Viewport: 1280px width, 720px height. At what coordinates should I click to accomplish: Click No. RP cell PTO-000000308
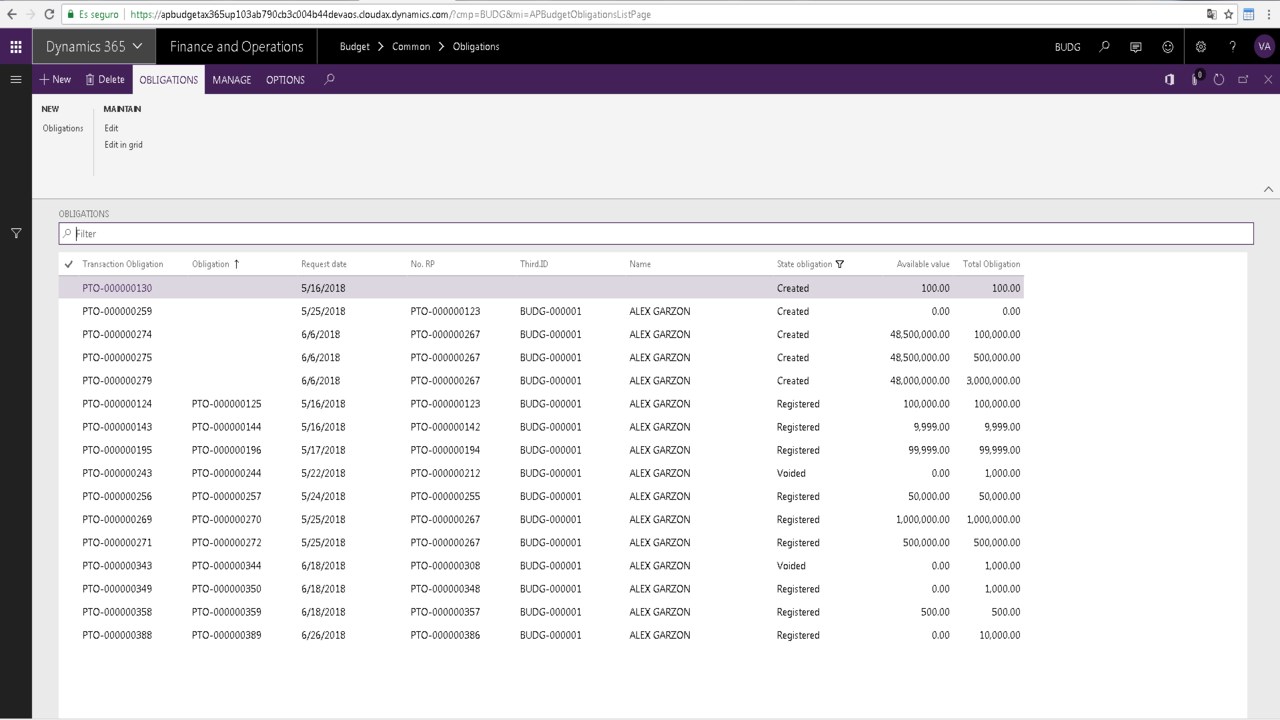click(x=445, y=565)
